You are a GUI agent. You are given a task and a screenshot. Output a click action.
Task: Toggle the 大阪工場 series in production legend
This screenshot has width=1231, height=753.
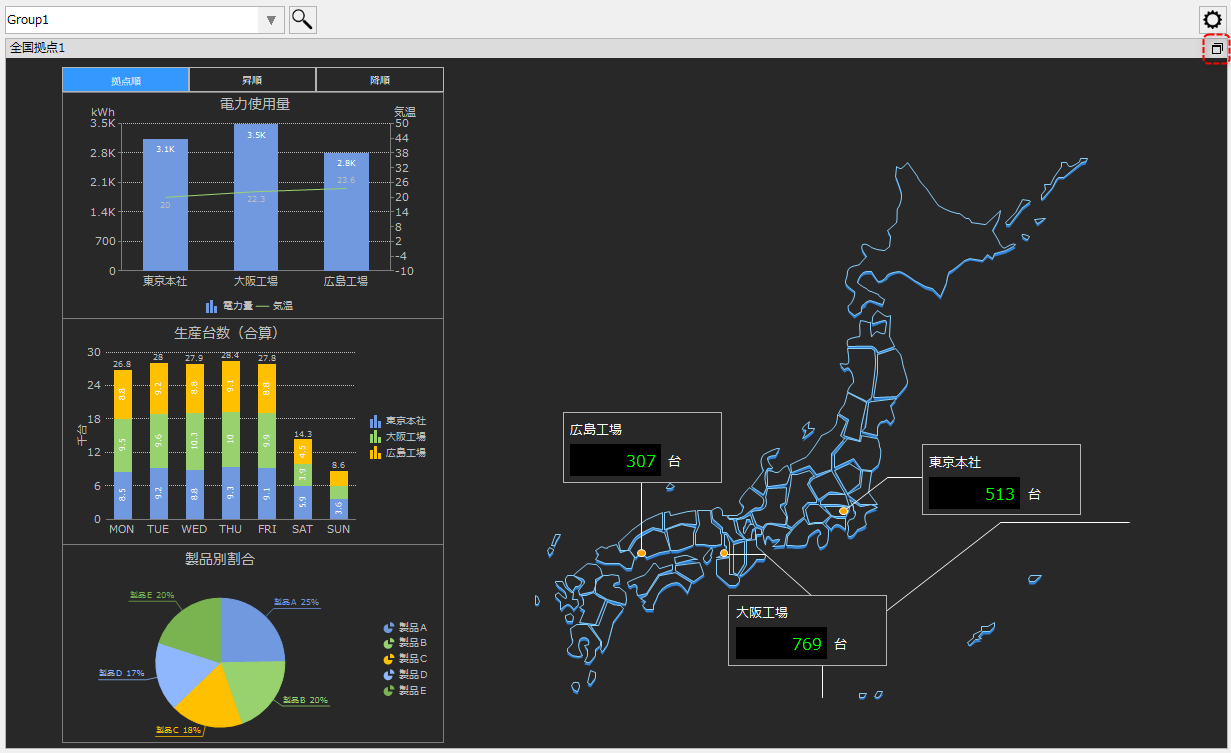[398, 437]
